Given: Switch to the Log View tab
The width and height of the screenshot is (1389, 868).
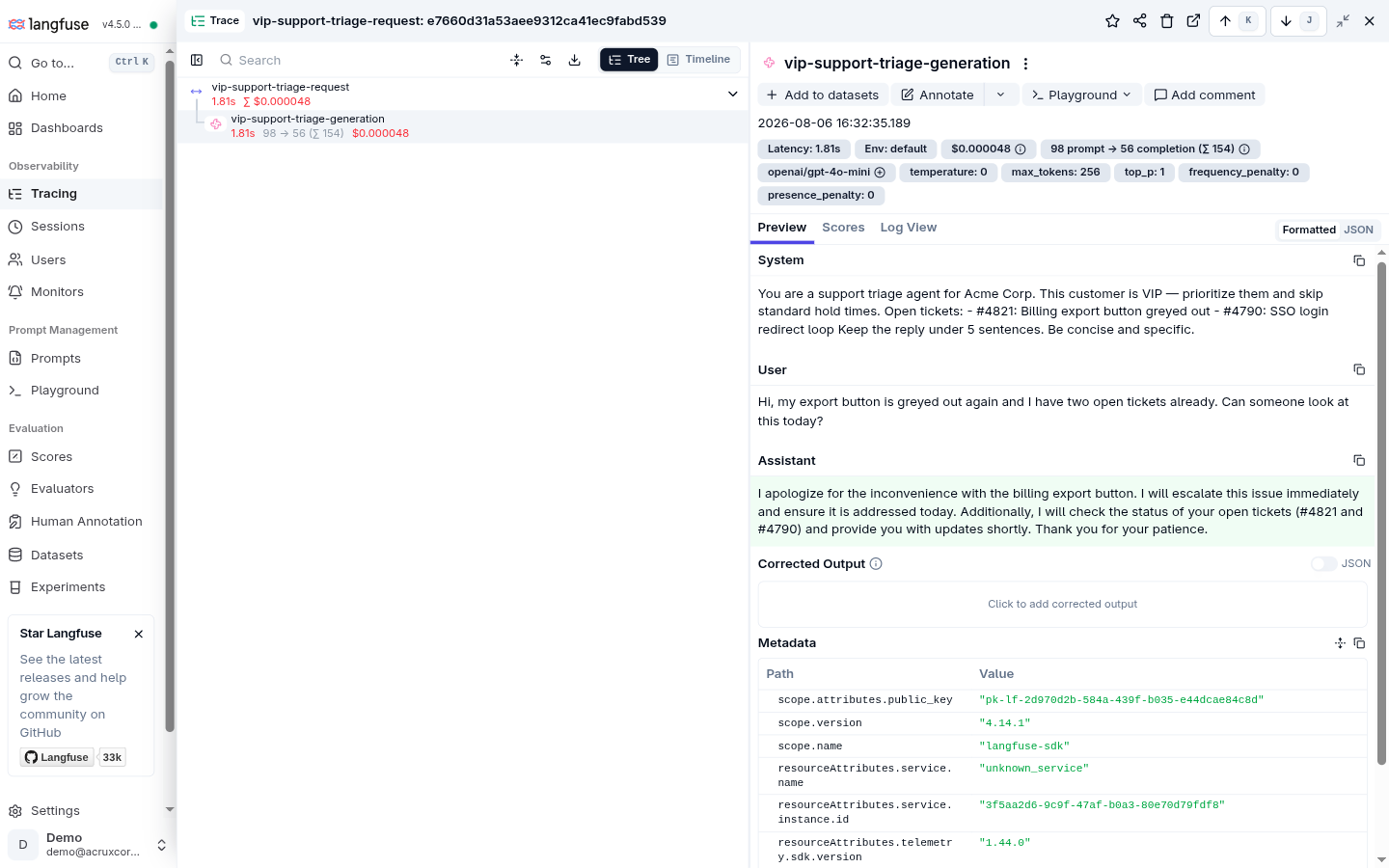Looking at the screenshot, I should click(909, 228).
